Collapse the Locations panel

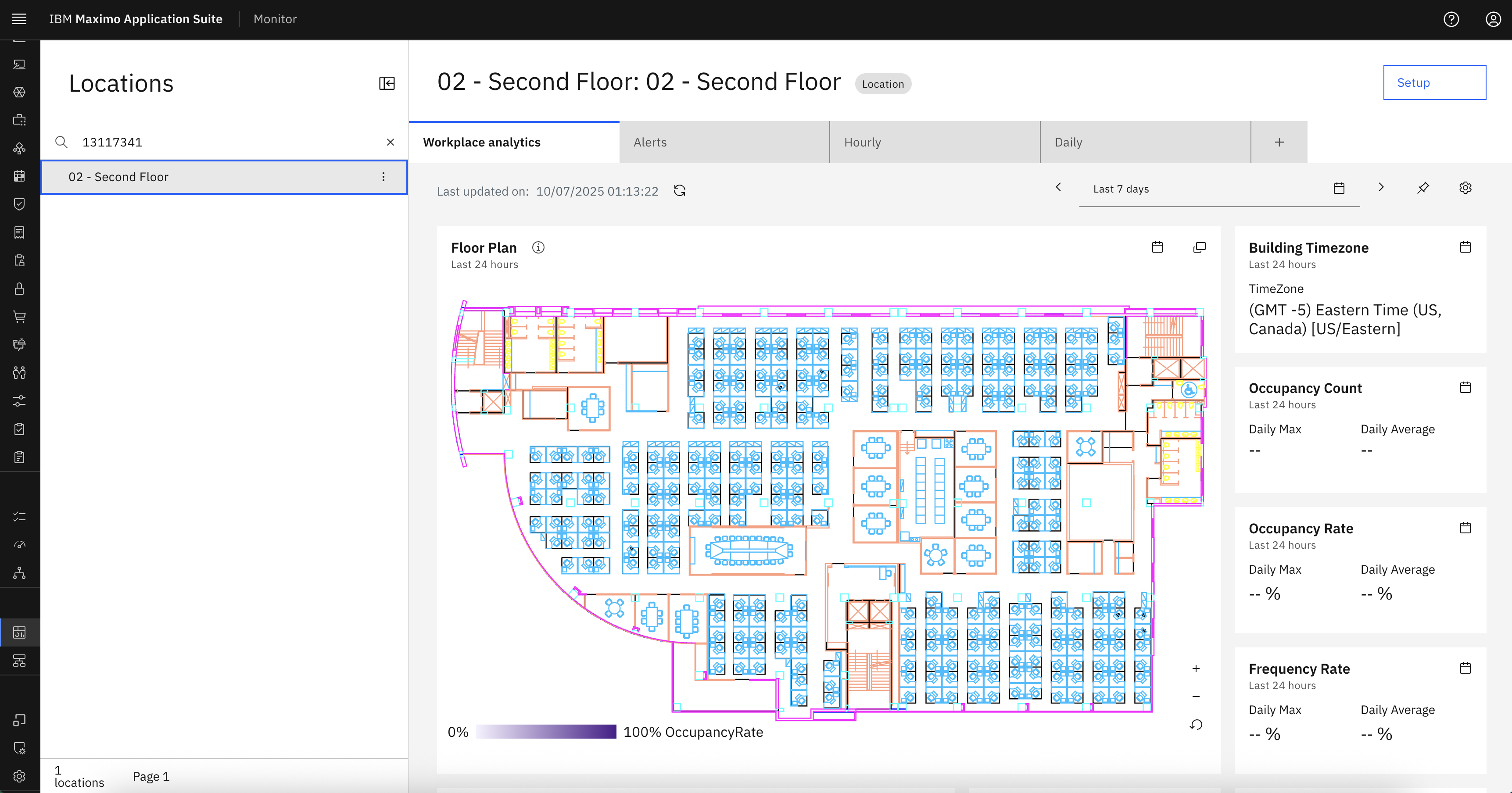387,83
